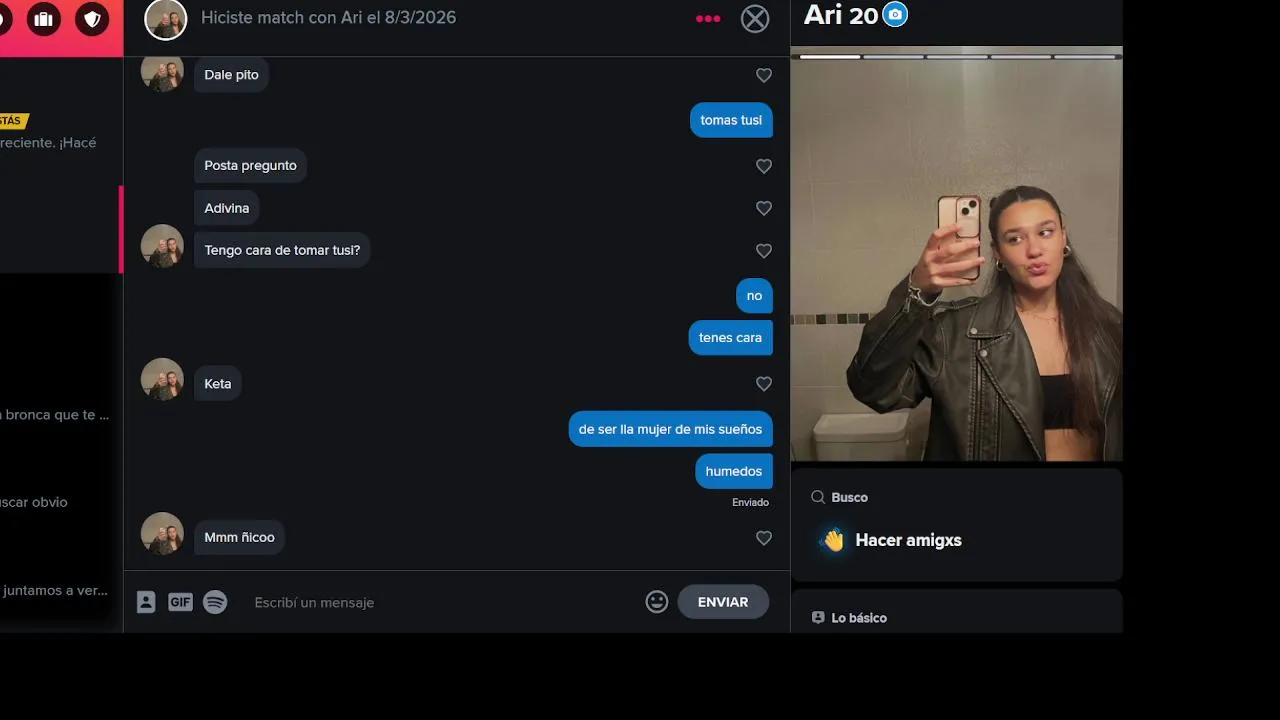The height and width of the screenshot is (720, 1280).
Task: Select the second photo indicator bar segment
Action: [894, 57]
